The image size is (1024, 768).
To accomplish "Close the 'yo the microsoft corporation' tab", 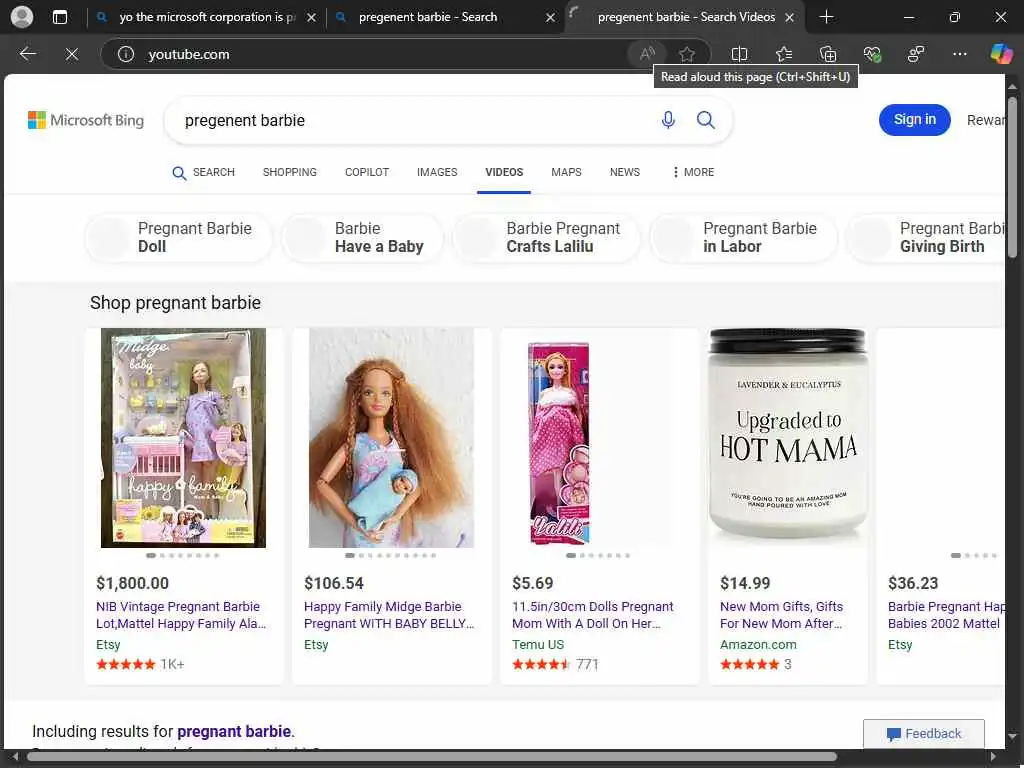I will click(312, 18).
